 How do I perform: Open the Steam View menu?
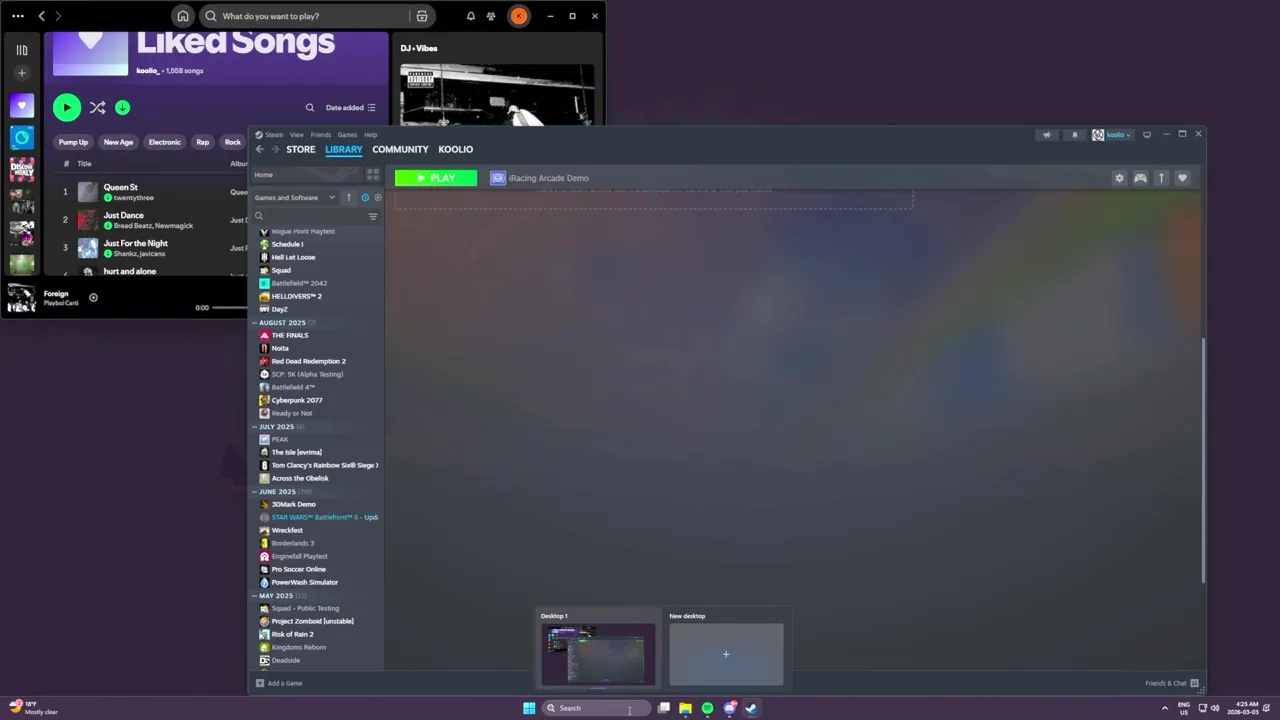297,135
